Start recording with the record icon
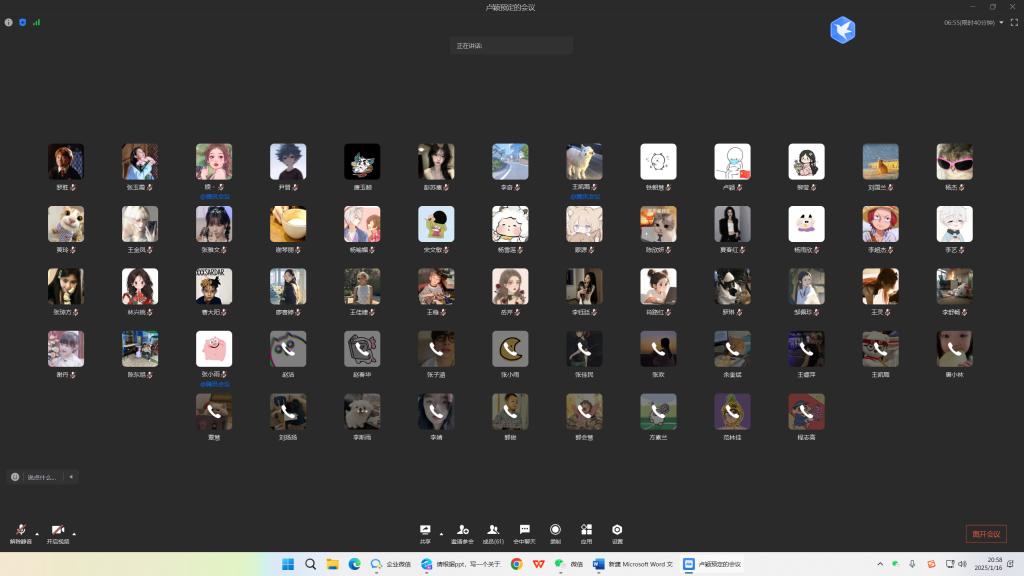Screen dimensions: 1024x576 (555, 530)
